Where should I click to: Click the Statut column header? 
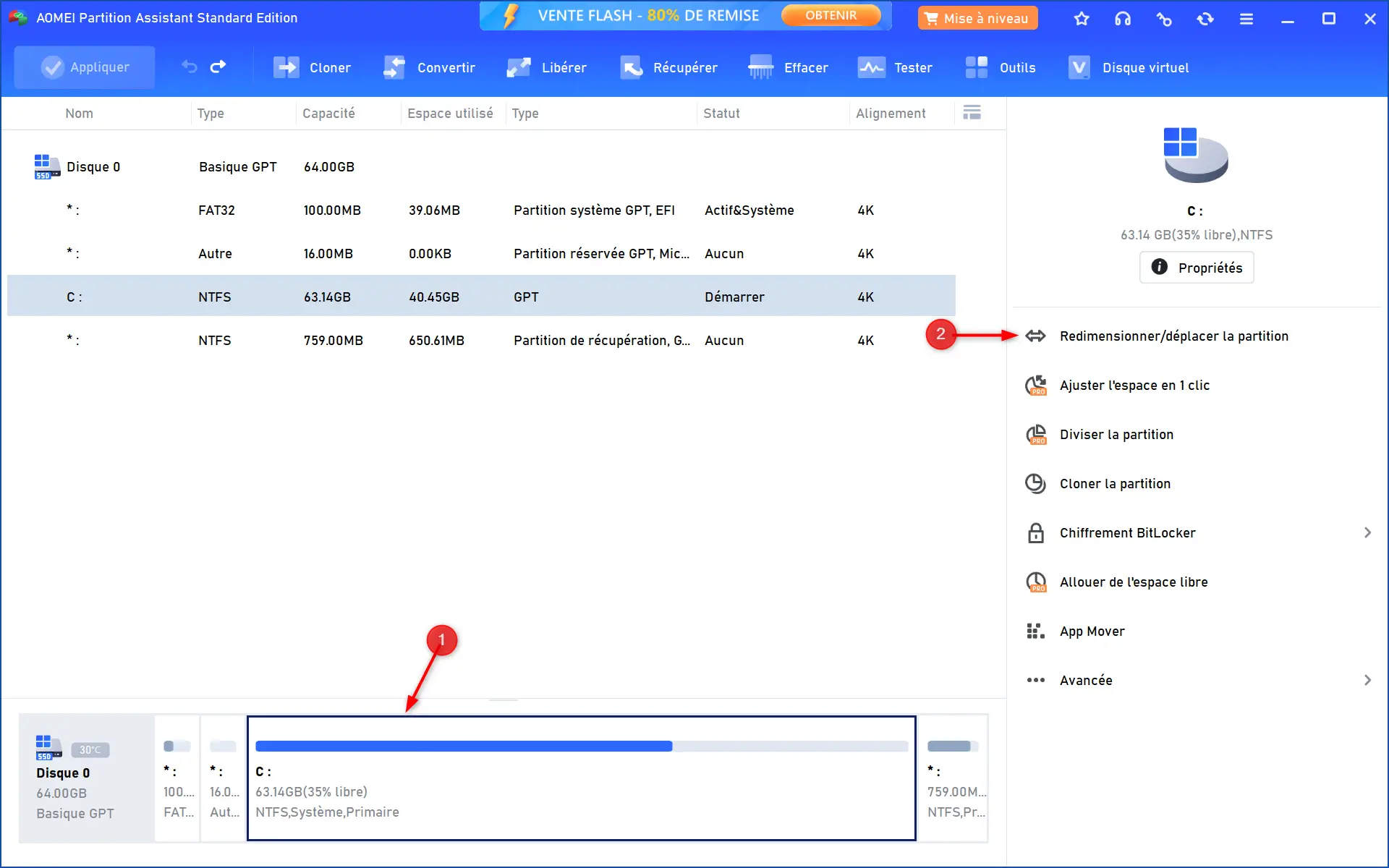click(721, 114)
